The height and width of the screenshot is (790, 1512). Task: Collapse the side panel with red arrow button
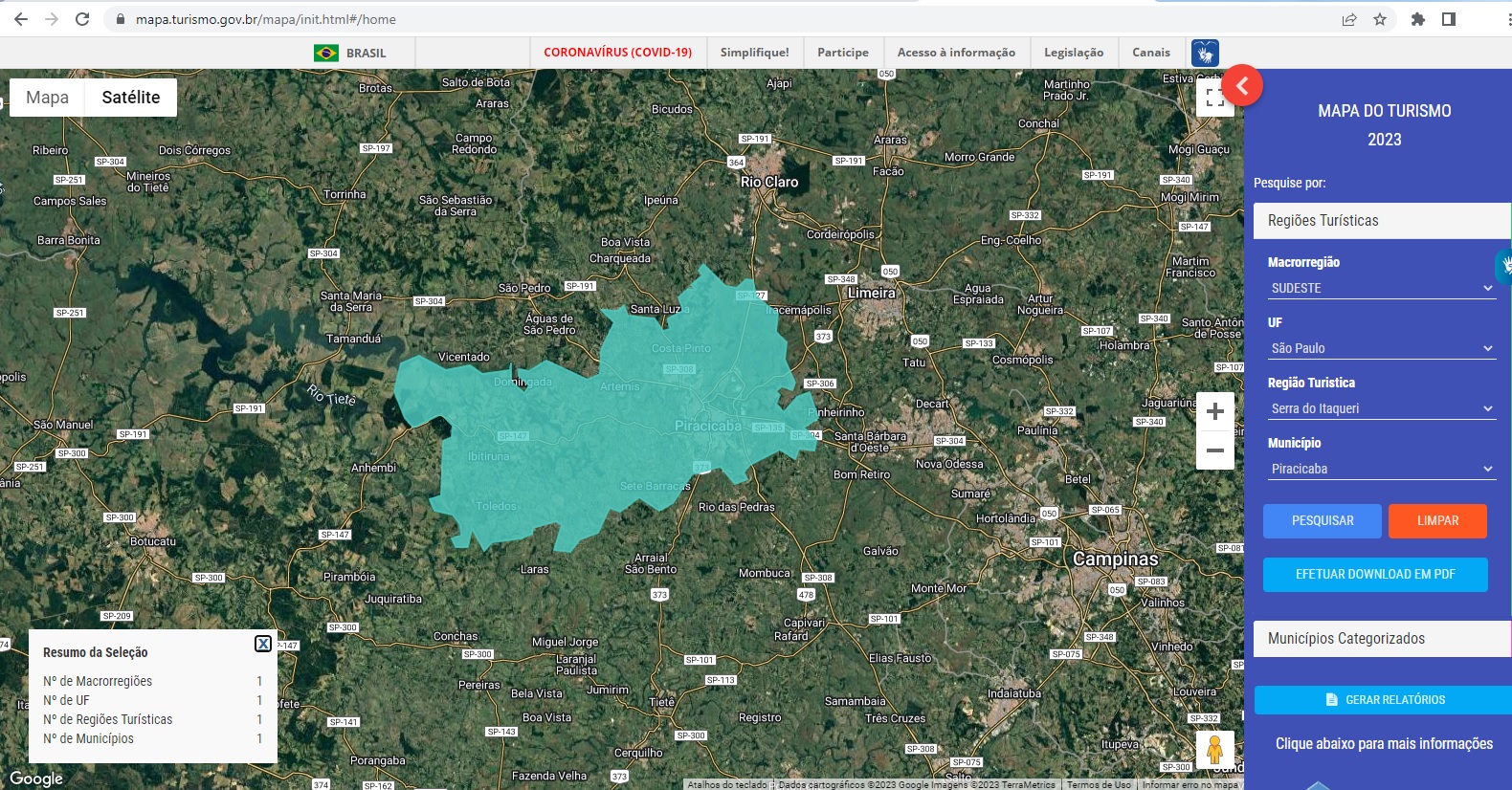point(1241,86)
